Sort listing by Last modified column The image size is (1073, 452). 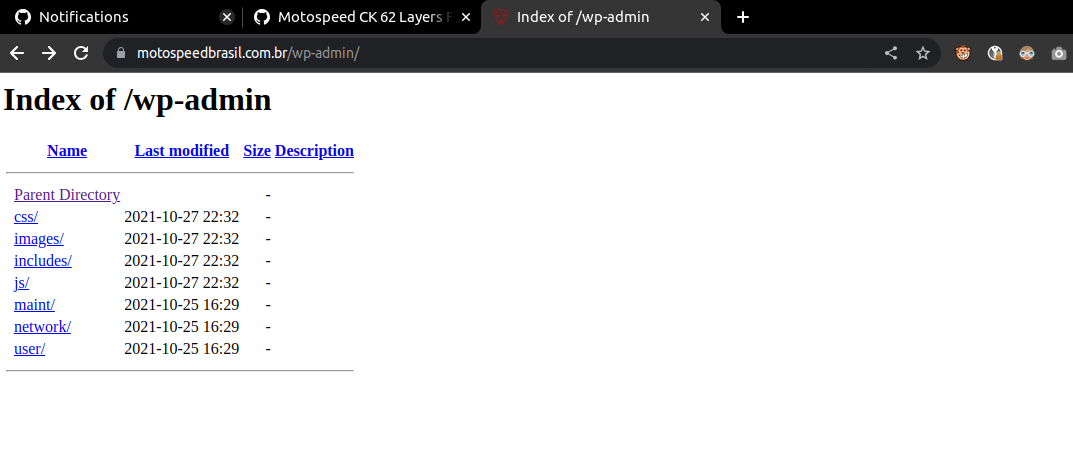pos(181,150)
